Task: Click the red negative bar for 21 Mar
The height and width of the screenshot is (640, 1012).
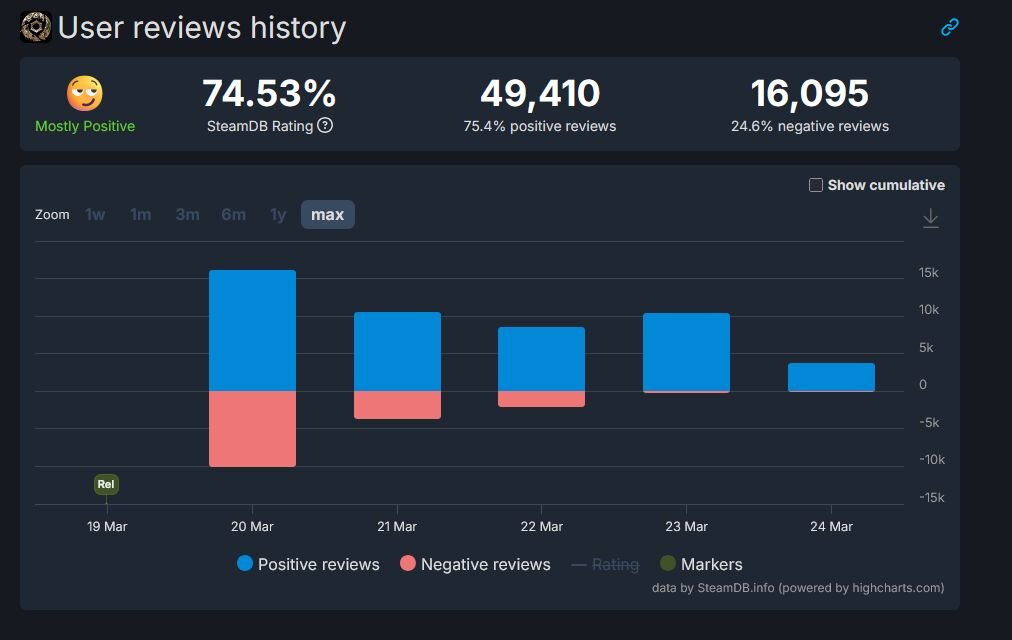Action: [x=397, y=405]
